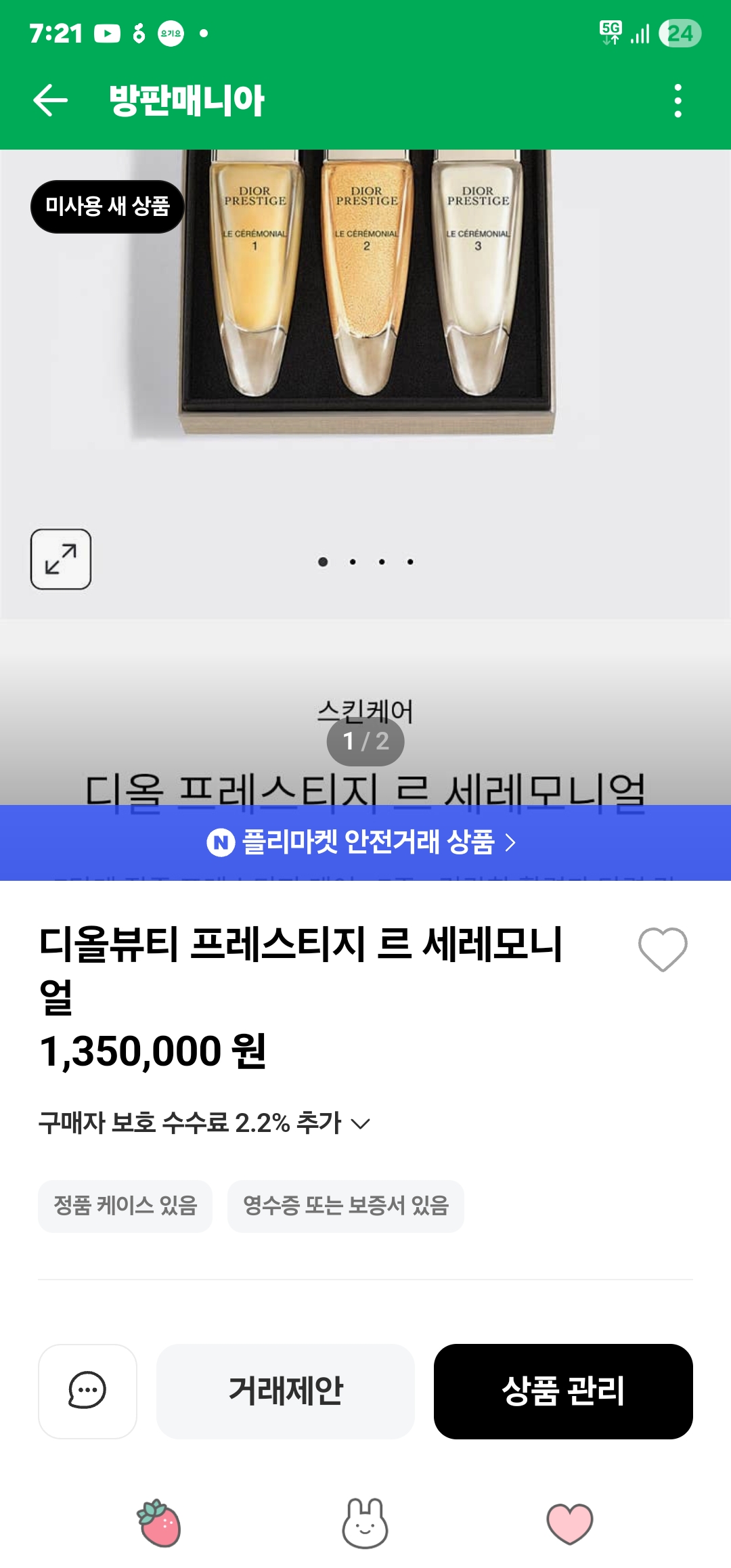Tap the strawberry icon in bottom bar

pos(160,1523)
